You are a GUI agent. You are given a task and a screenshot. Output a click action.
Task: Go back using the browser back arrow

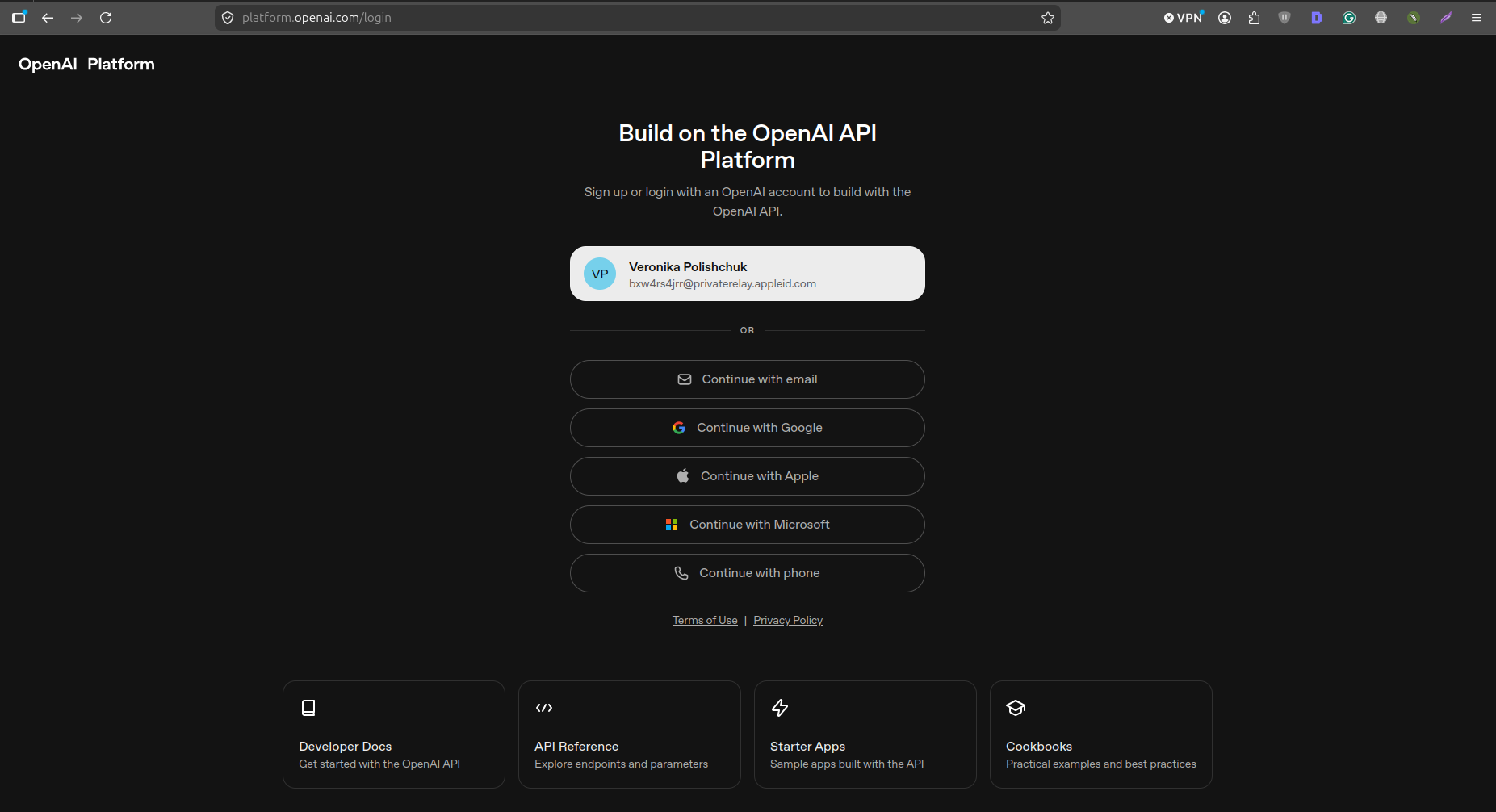[x=48, y=18]
